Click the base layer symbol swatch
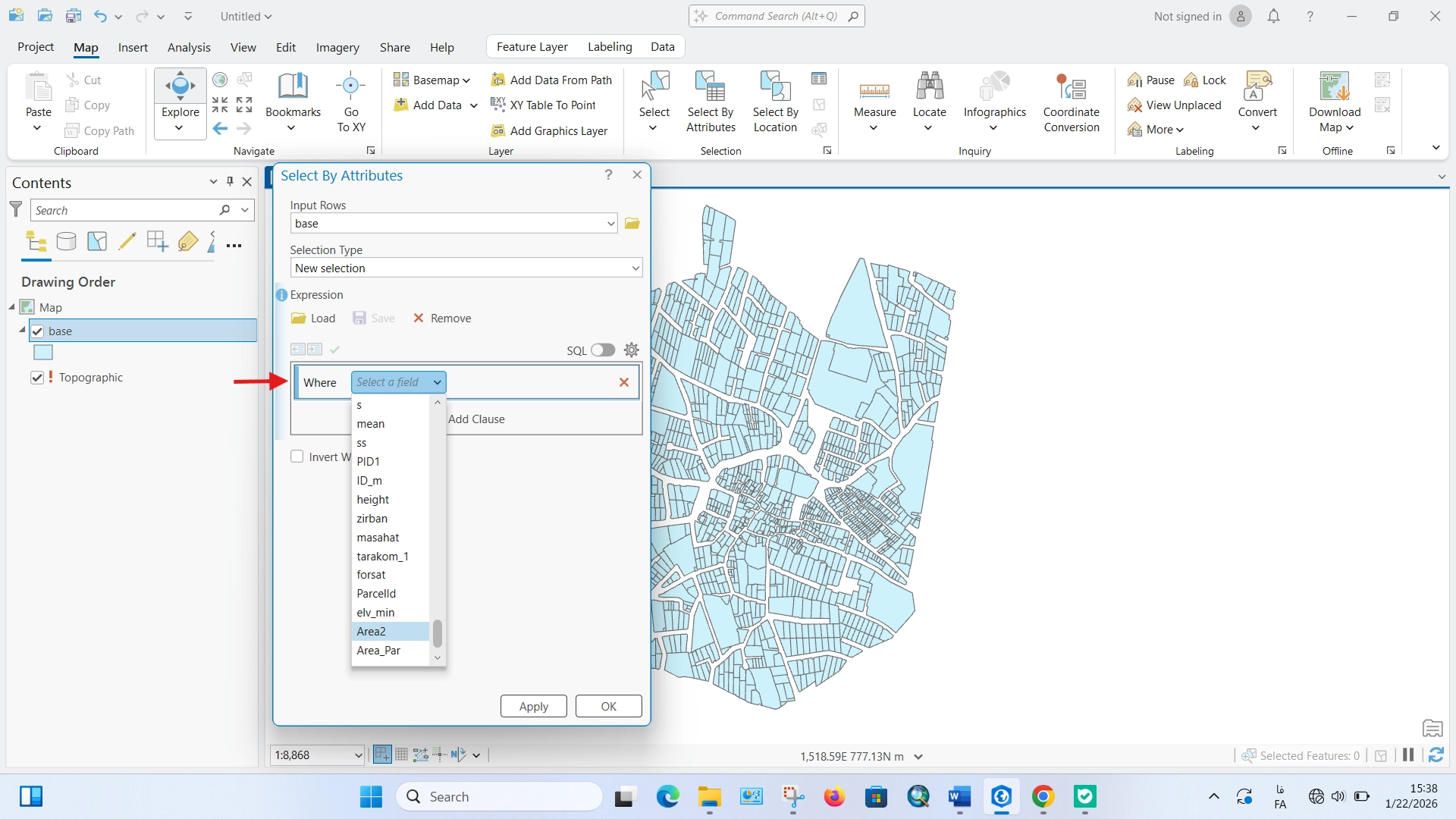The width and height of the screenshot is (1456, 819). click(43, 353)
